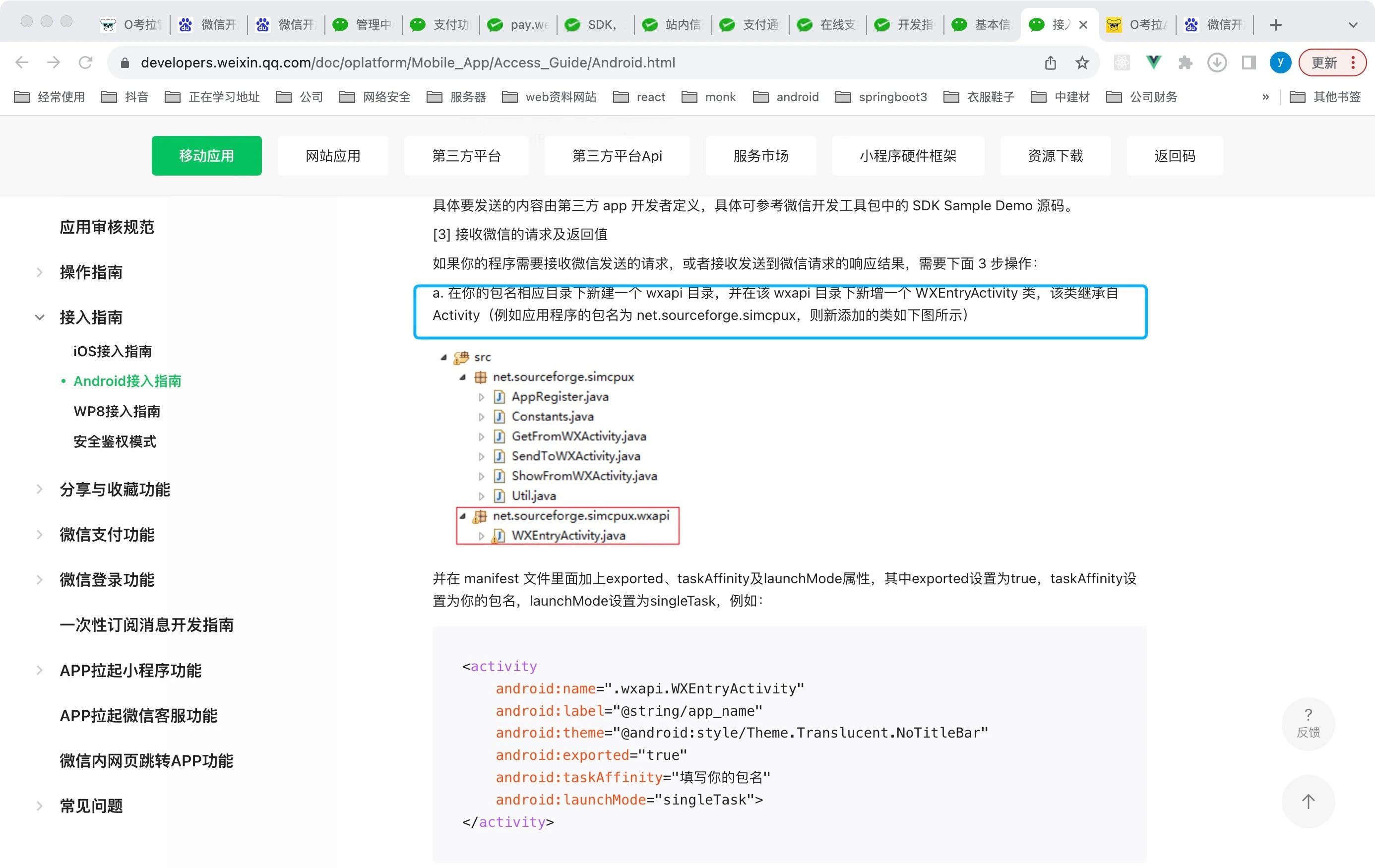The image size is (1375, 868).
Task: Open the tab search chevron
Action: point(1353,25)
